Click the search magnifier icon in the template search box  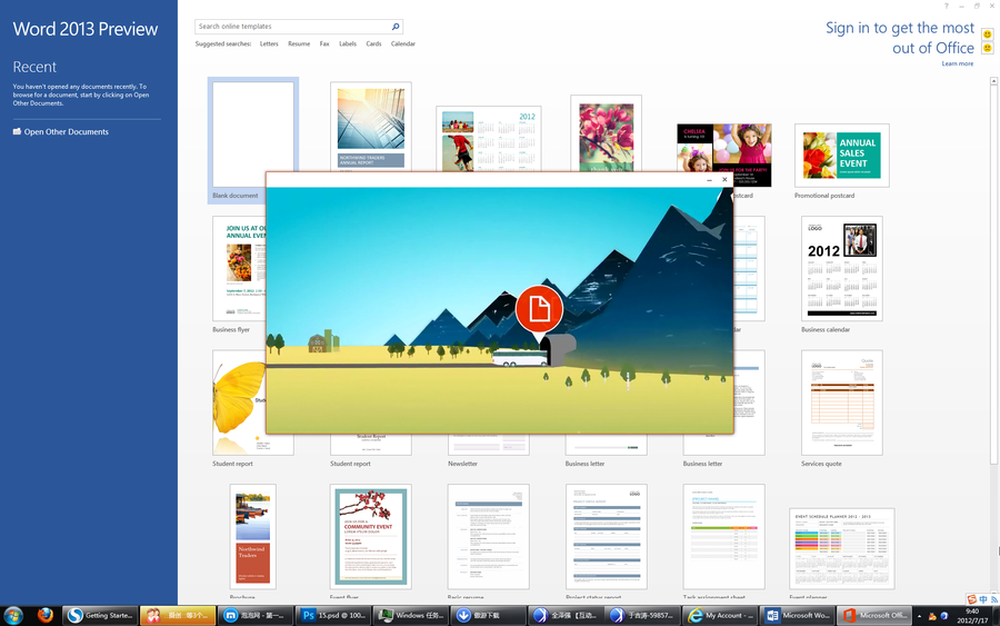tap(395, 26)
